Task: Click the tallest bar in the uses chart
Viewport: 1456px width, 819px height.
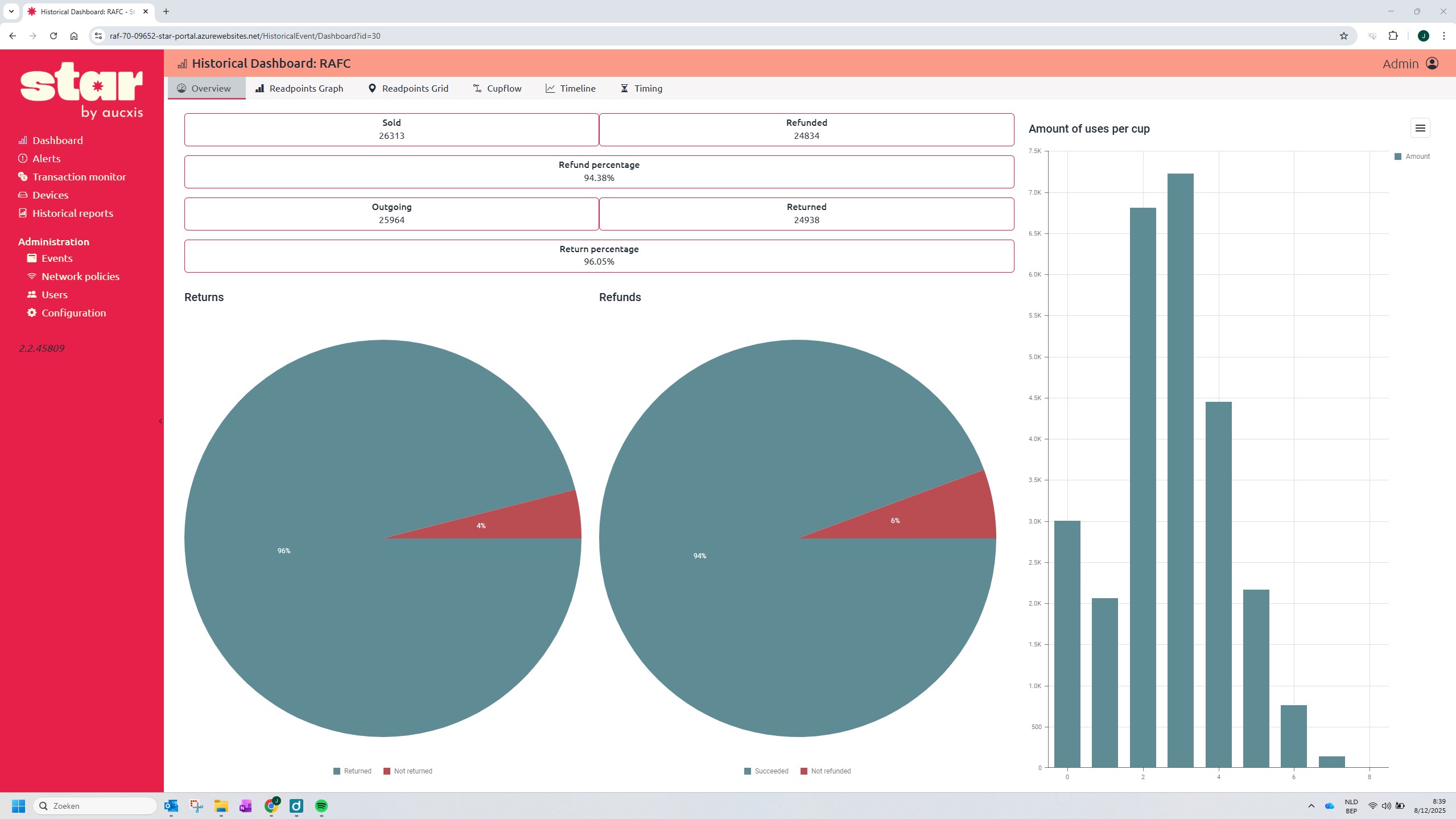Action: [x=1181, y=471]
